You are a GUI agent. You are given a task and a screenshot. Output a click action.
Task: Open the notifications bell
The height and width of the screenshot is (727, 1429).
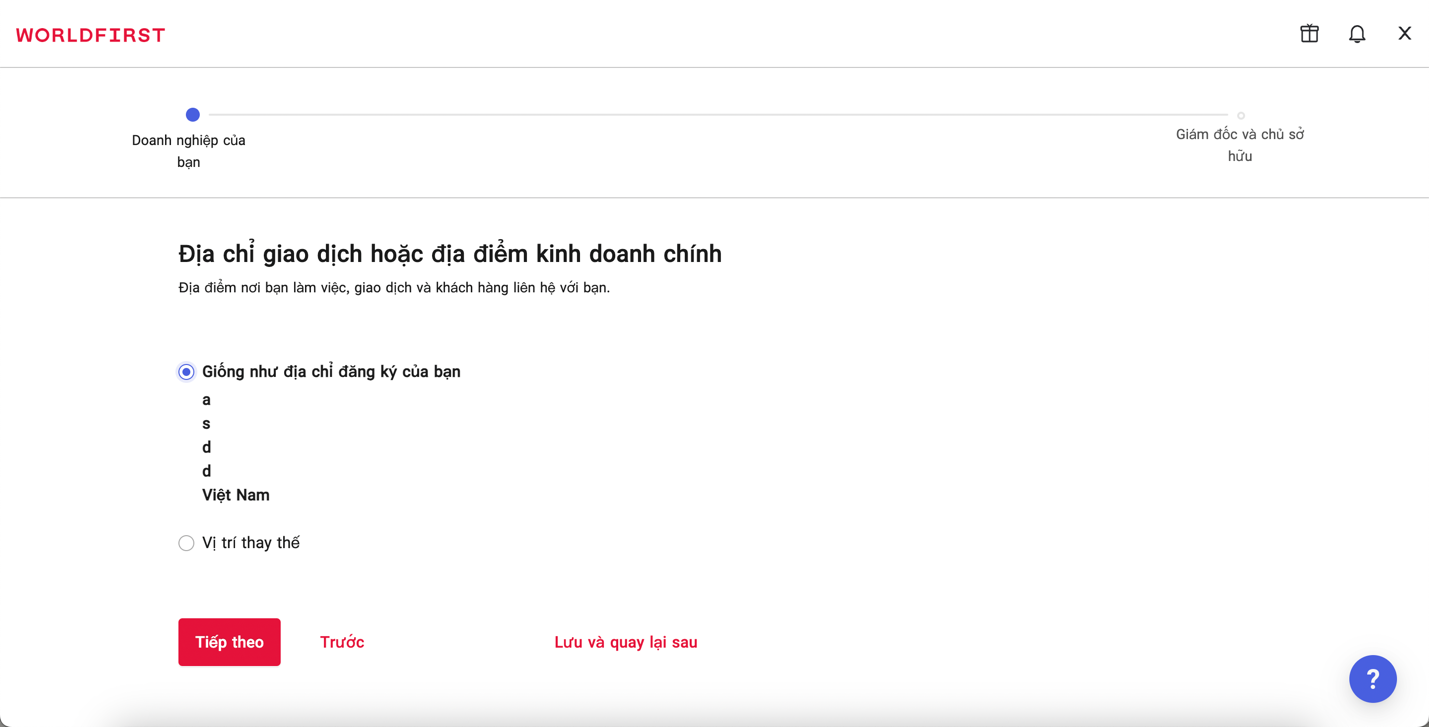(1357, 34)
